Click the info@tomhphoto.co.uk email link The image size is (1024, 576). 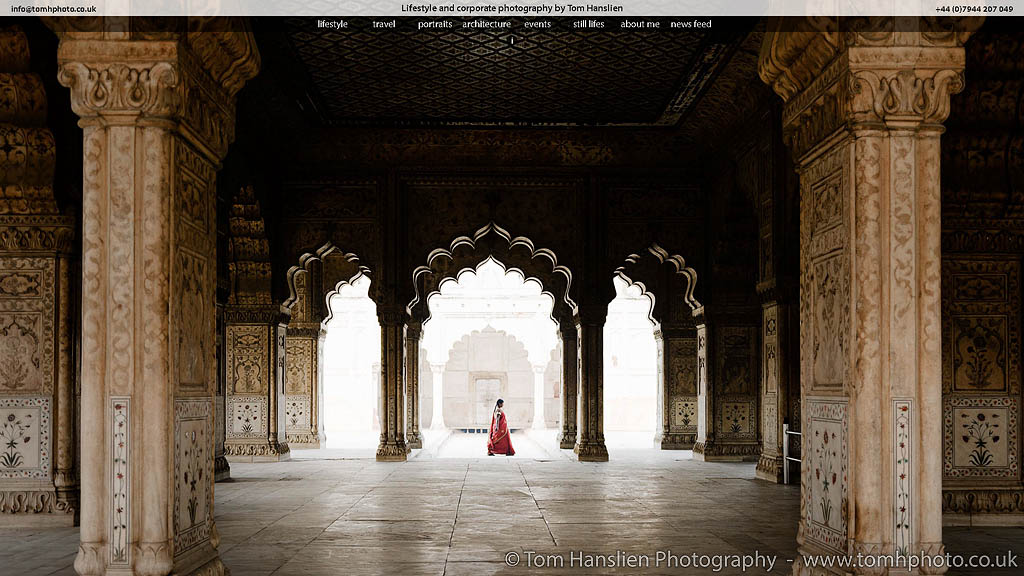point(54,9)
